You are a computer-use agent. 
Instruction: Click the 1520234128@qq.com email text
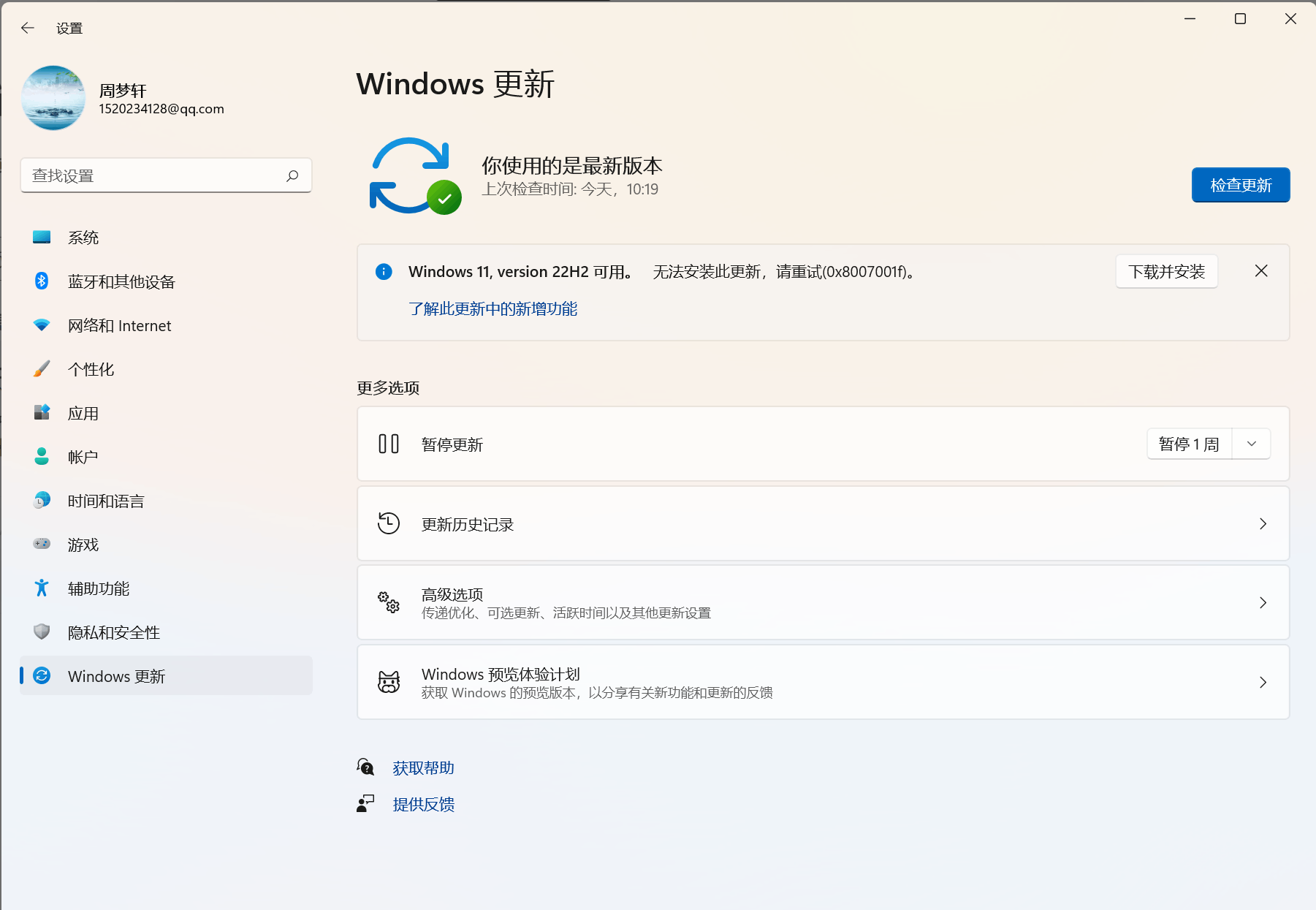click(x=161, y=109)
